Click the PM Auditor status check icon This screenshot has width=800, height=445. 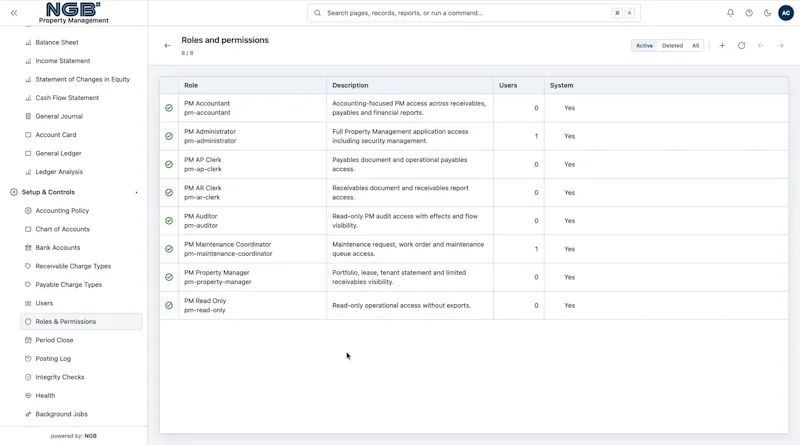[169, 221]
